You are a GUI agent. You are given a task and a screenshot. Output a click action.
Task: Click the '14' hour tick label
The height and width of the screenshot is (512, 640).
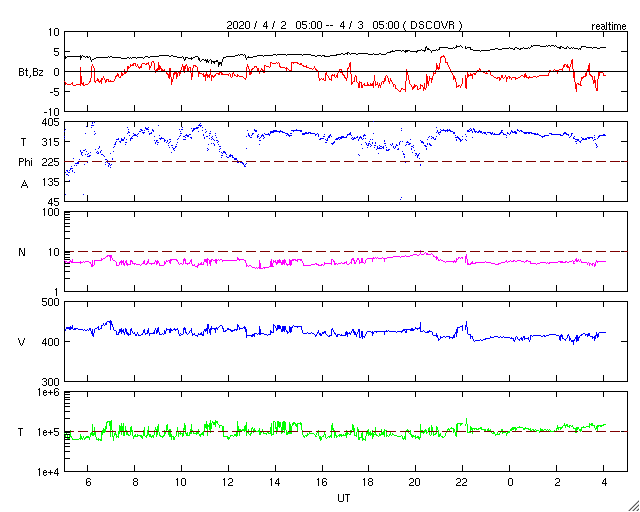pos(275,483)
